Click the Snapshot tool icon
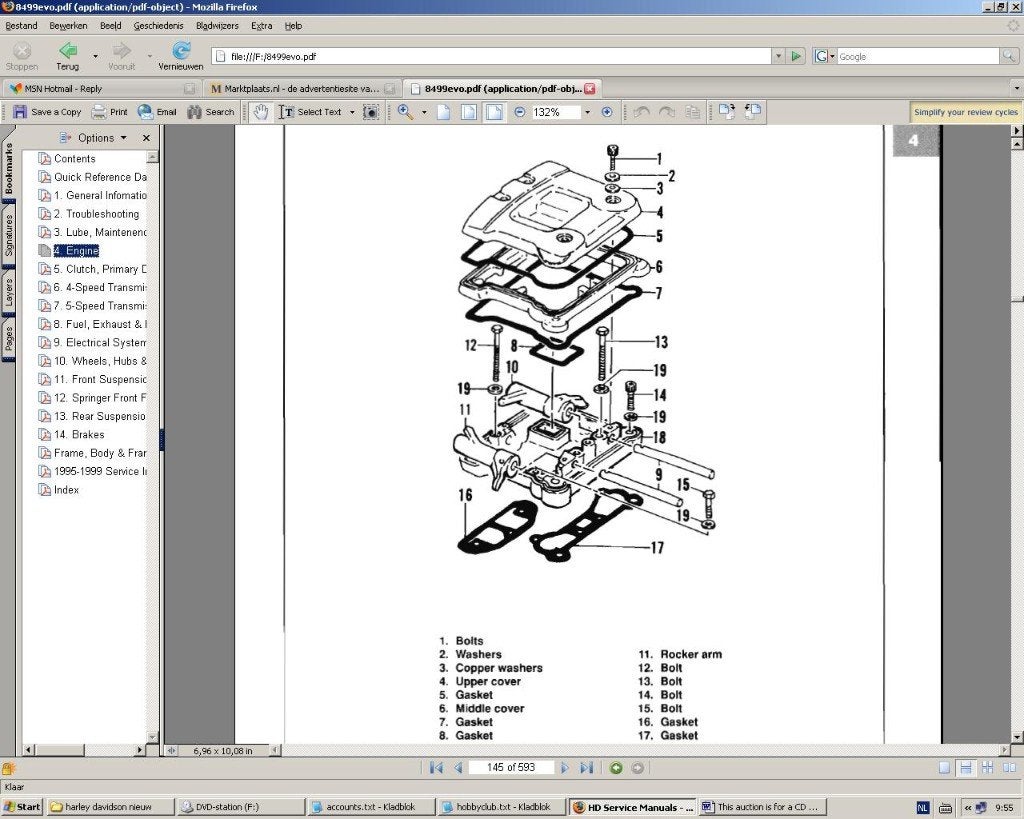This screenshot has height=819, width=1024. (370, 112)
